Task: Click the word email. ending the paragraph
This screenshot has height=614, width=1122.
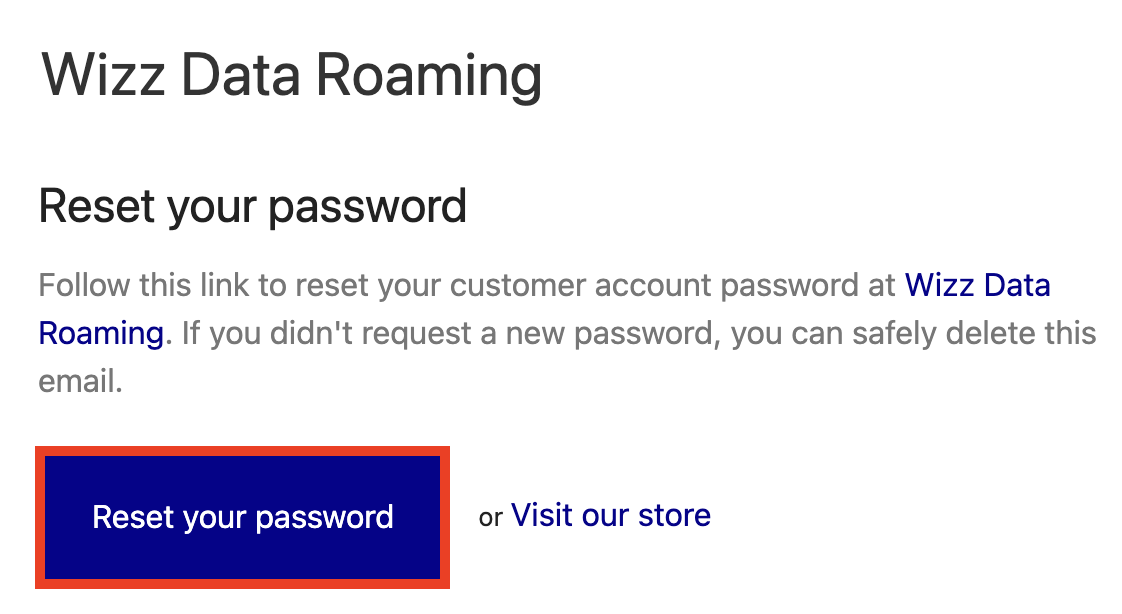Action: click(x=80, y=381)
